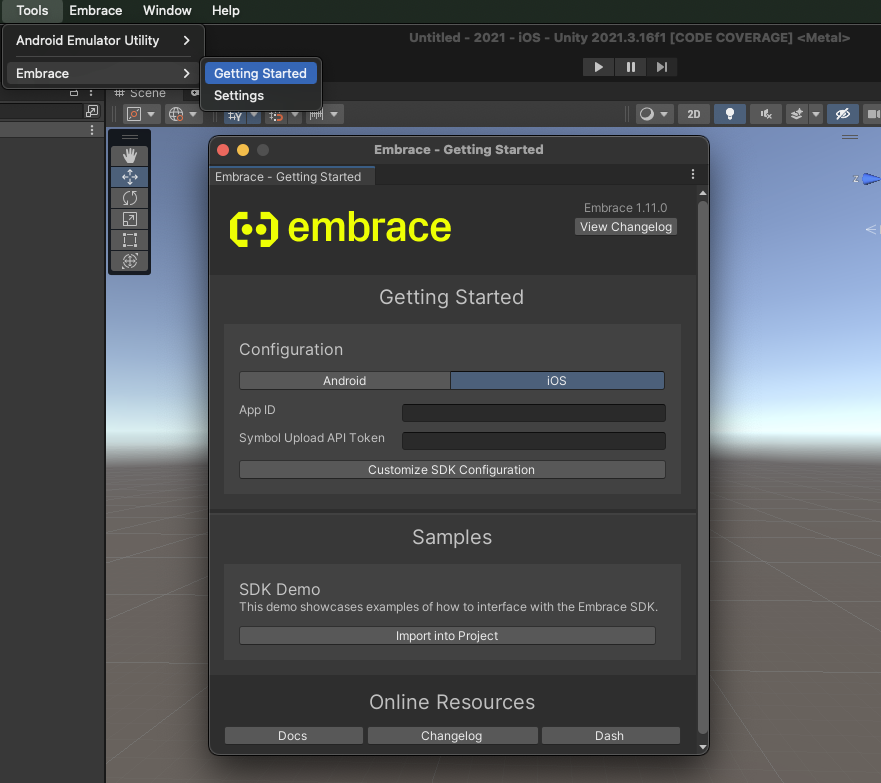Open the Help menu
The image size is (881, 783).
pos(225,11)
